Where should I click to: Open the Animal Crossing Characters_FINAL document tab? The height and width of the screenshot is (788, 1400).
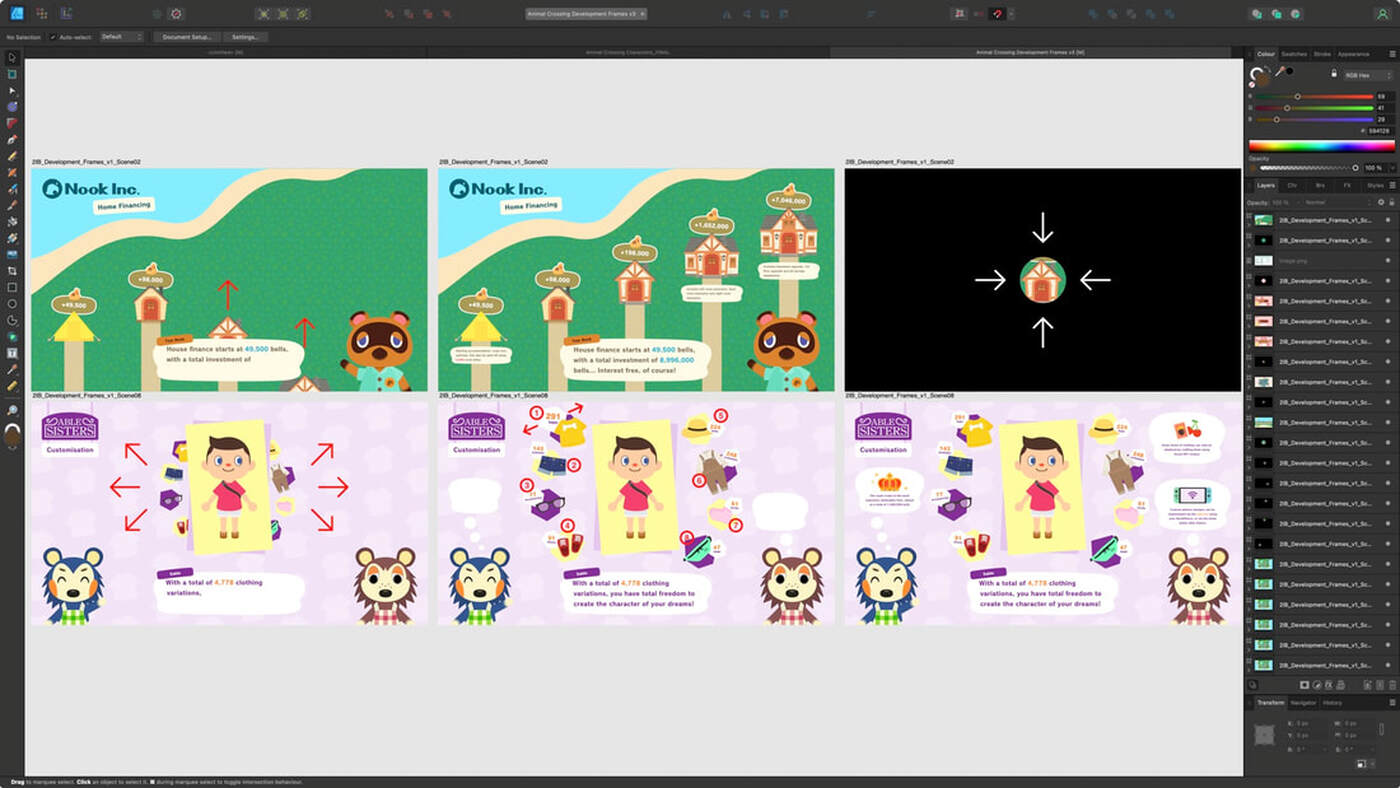click(x=628, y=51)
